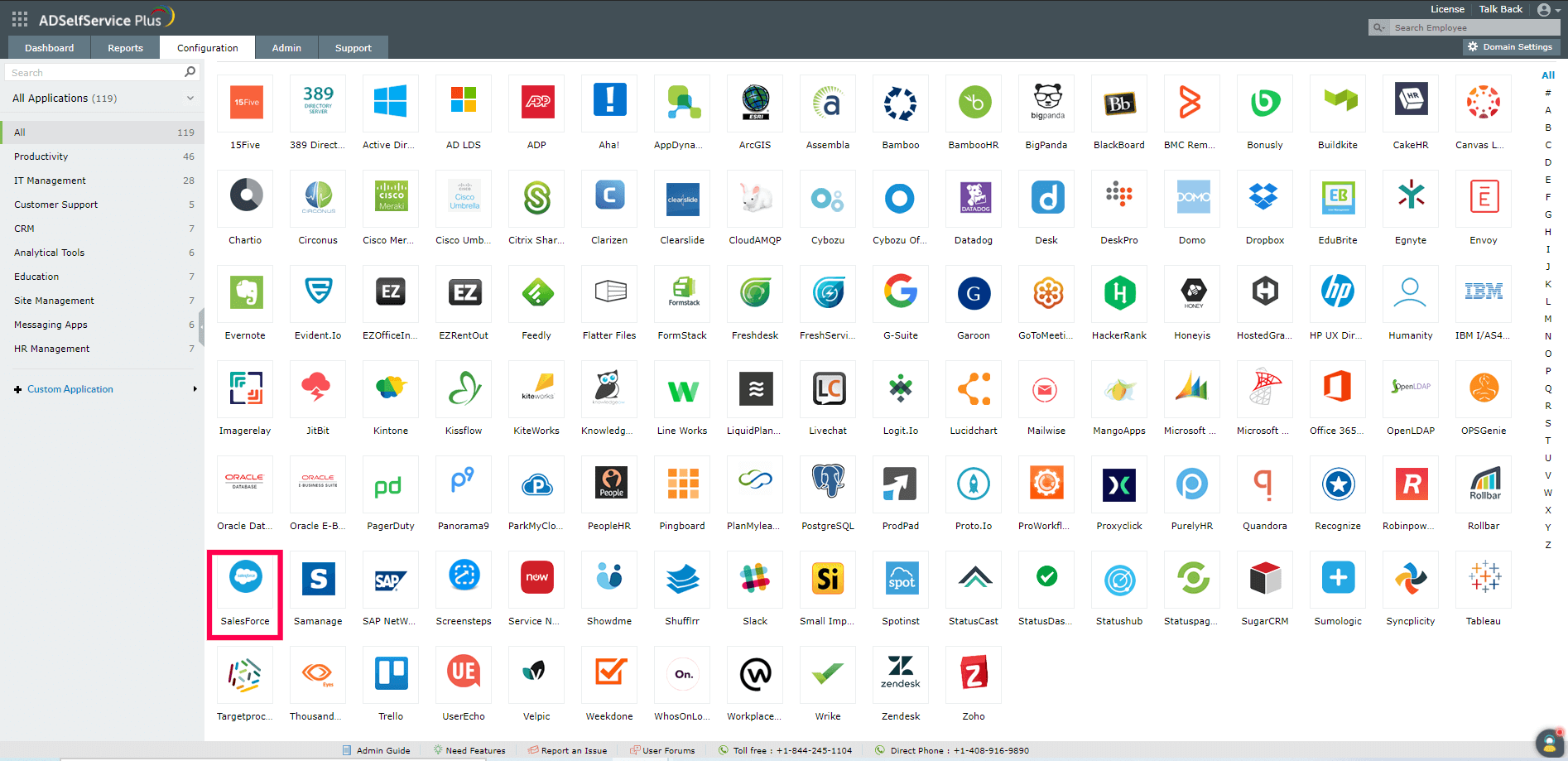Click the Trello app icon
1568x761 pixels.
391,673
